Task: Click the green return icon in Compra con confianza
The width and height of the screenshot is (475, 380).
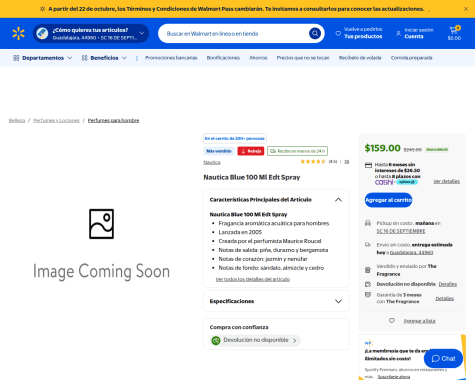Action: [216, 340]
